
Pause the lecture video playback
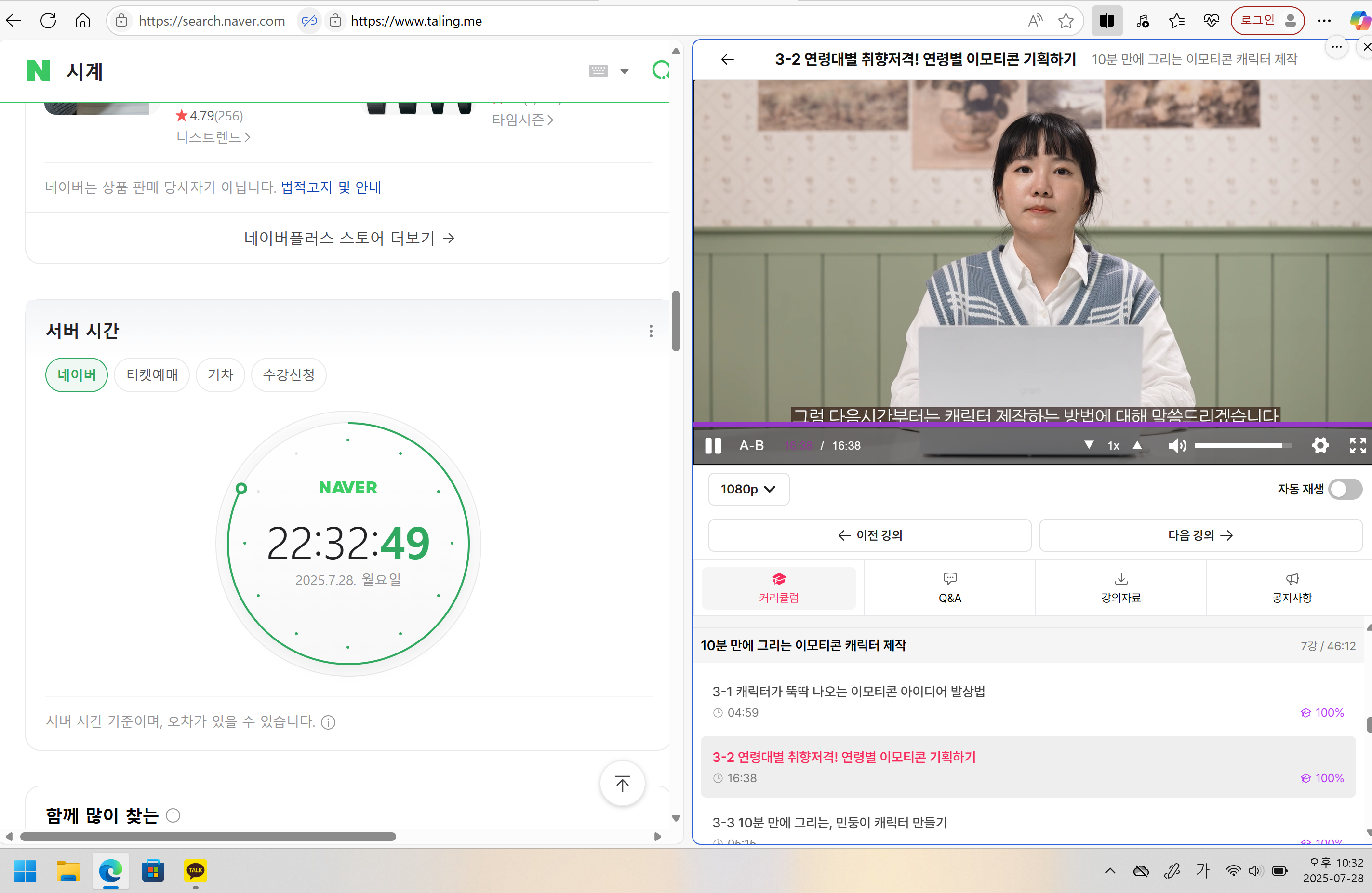pos(713,446)
